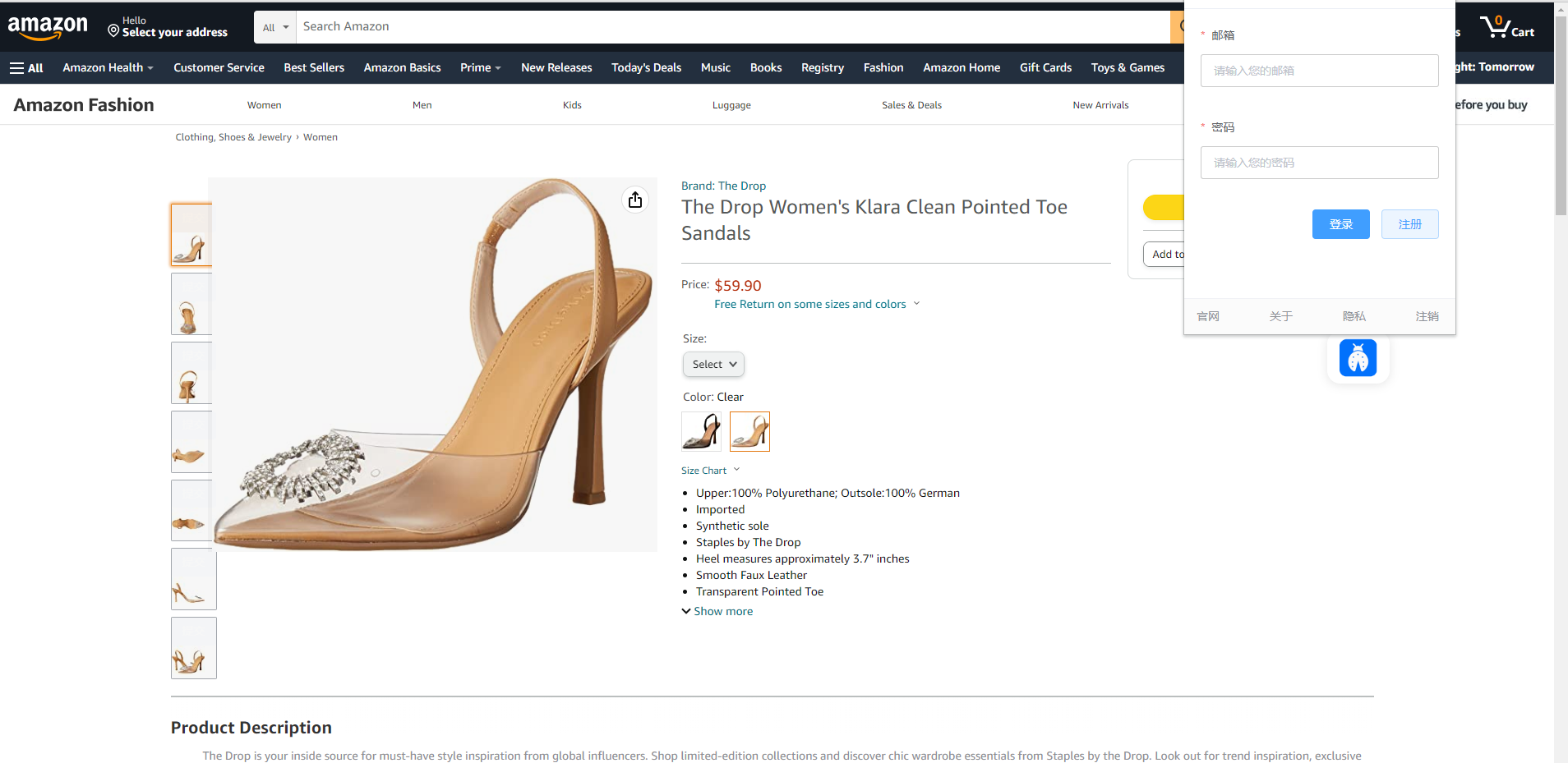Click the location pin address selector
This screenshot has height=763, width=1568.
click(168, 27)
